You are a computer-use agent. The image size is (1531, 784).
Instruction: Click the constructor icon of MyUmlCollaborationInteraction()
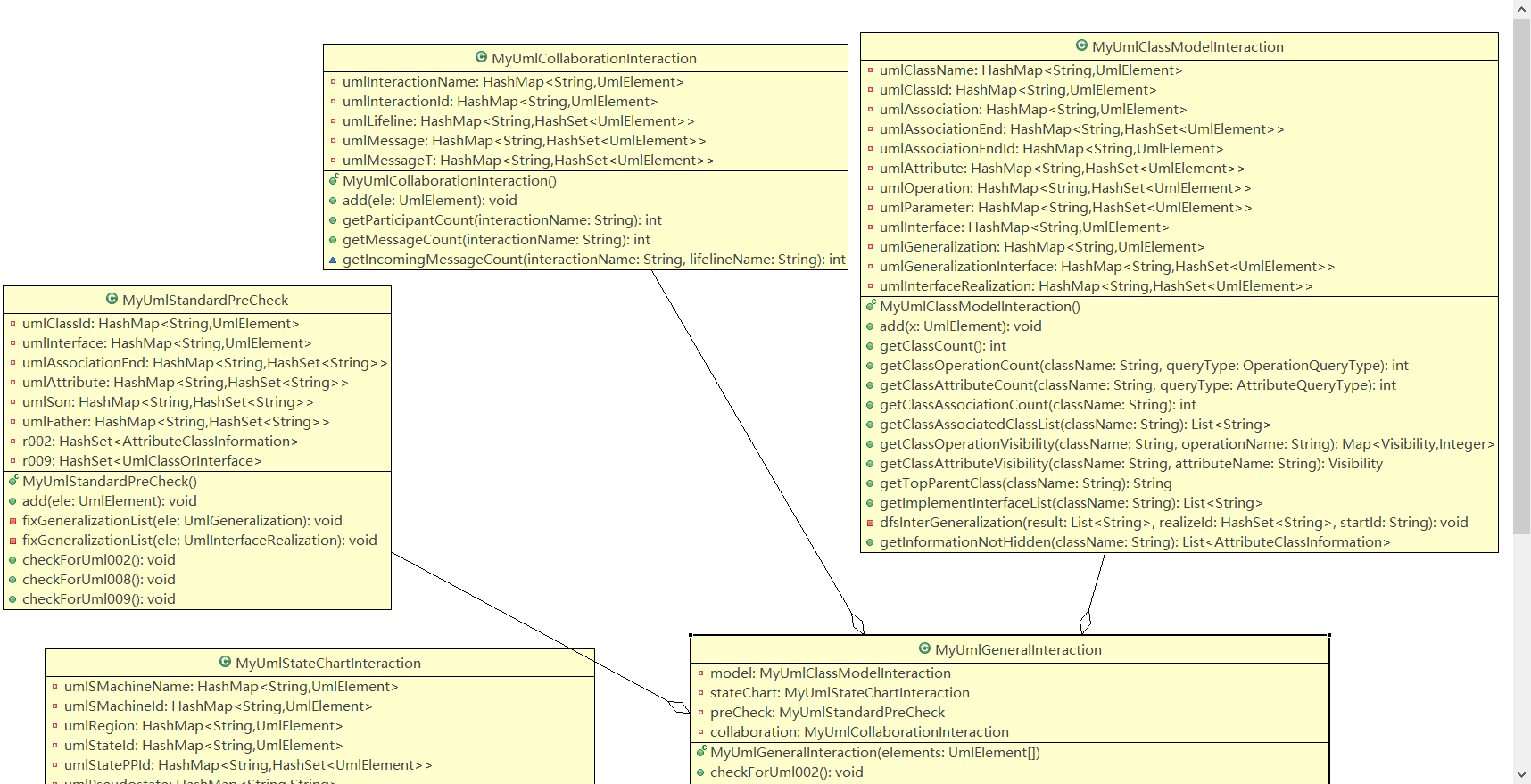[x=334, y=180]
